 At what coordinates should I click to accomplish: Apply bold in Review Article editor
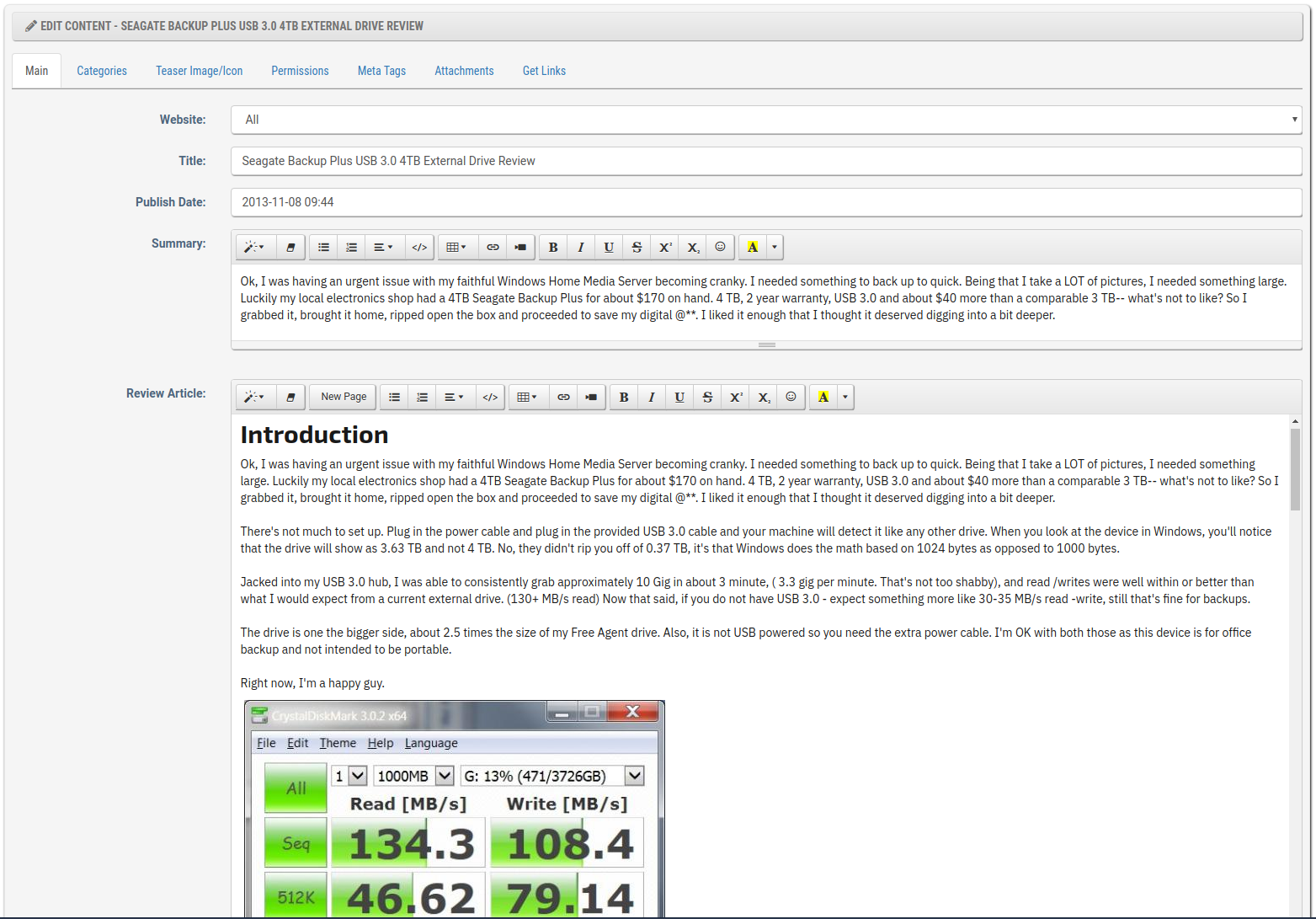(624, 397)
